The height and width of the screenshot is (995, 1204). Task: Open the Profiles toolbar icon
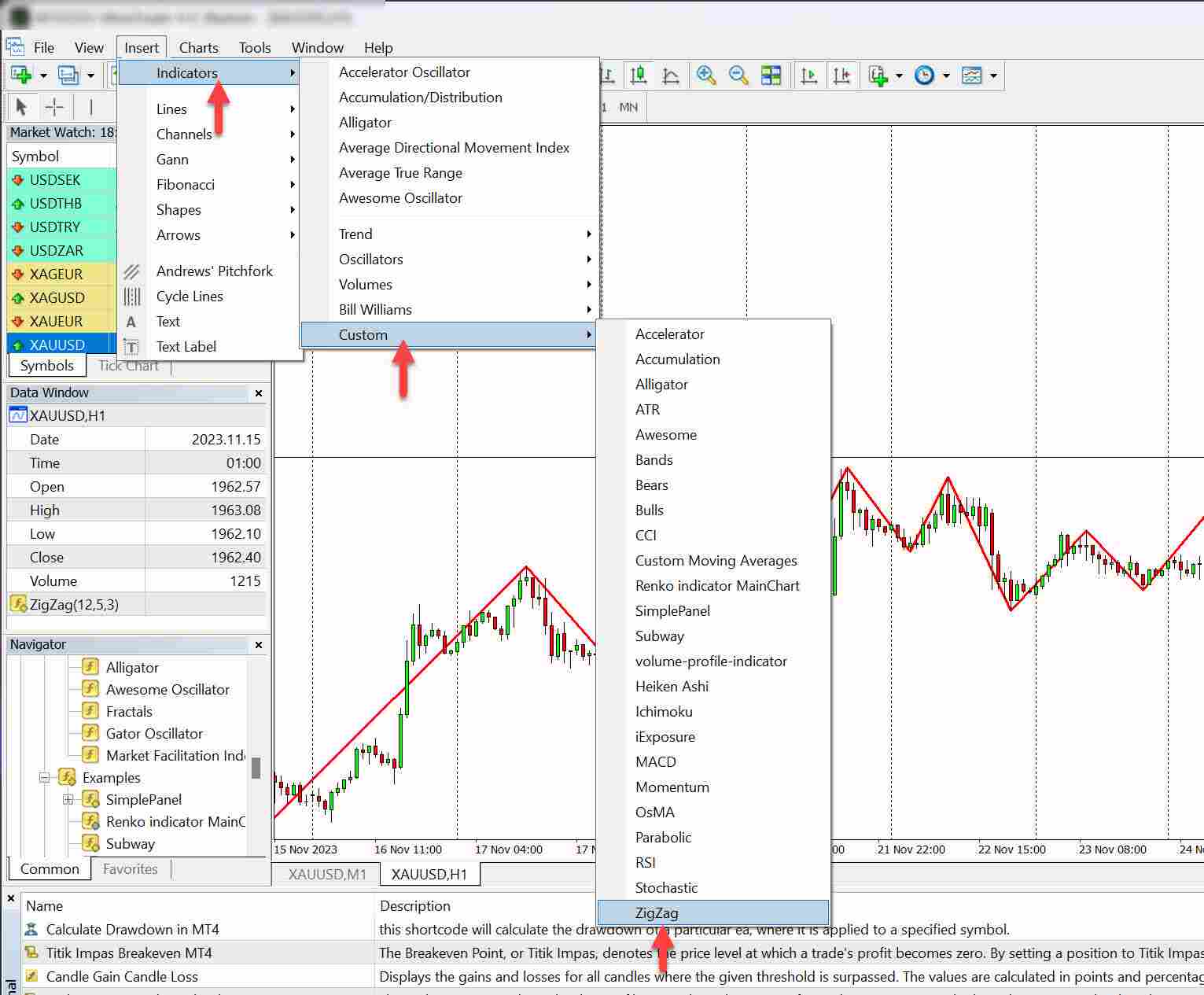[x=68, y=76]
